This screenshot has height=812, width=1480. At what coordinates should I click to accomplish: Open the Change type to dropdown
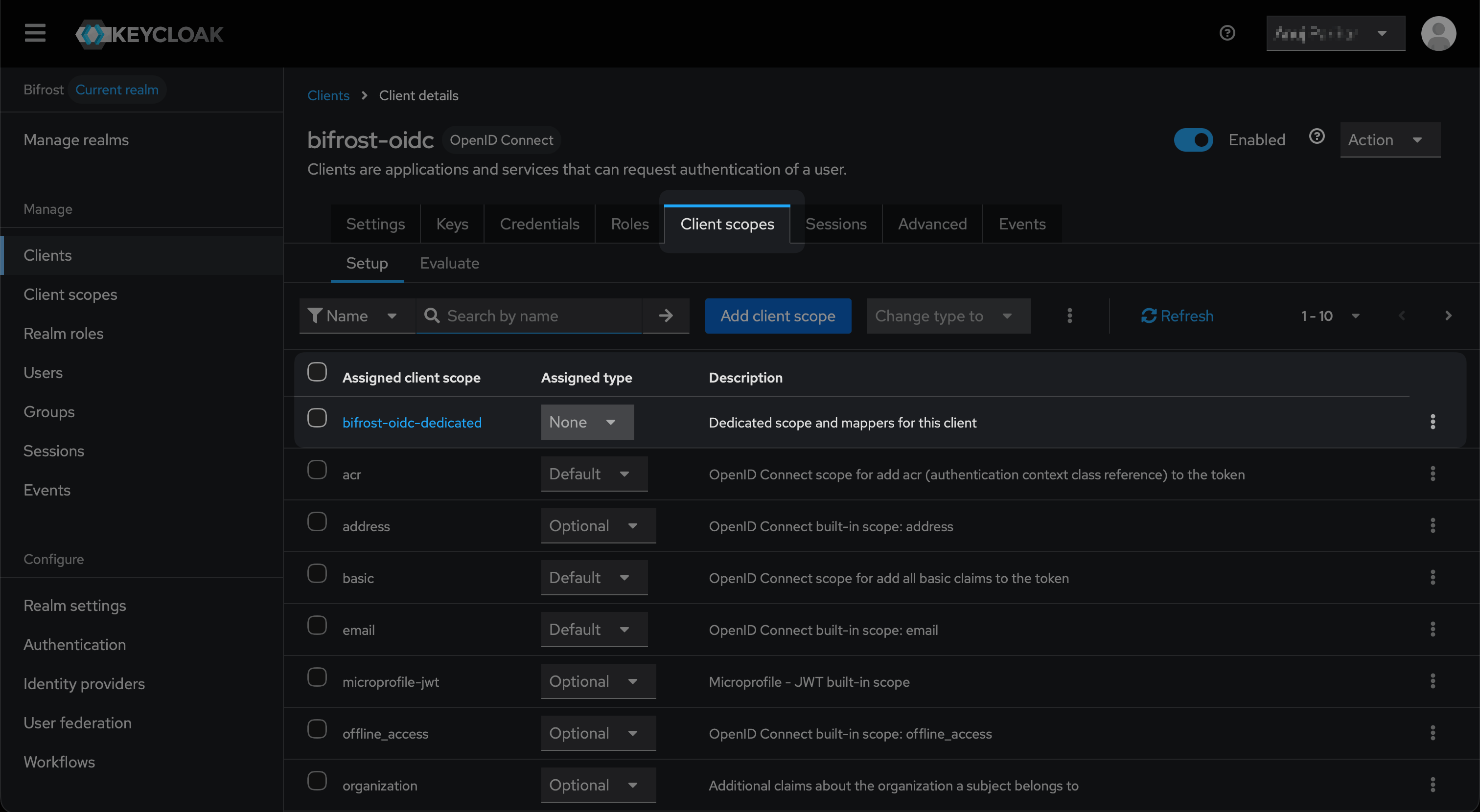[x=948, y=316]
